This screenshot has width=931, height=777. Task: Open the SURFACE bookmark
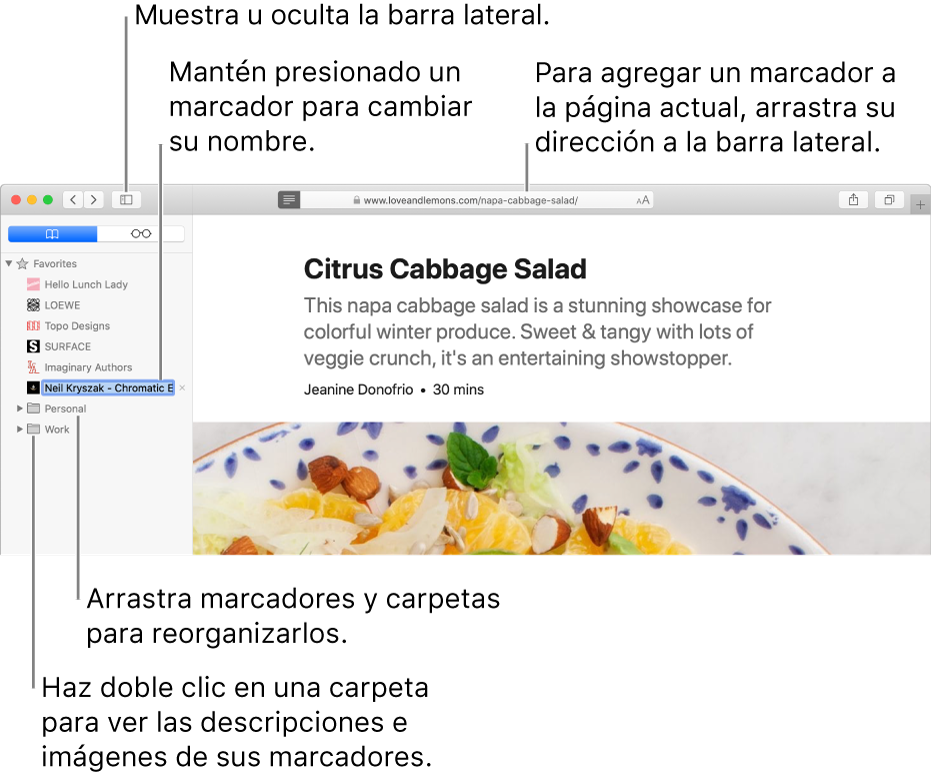coord(68,347)
